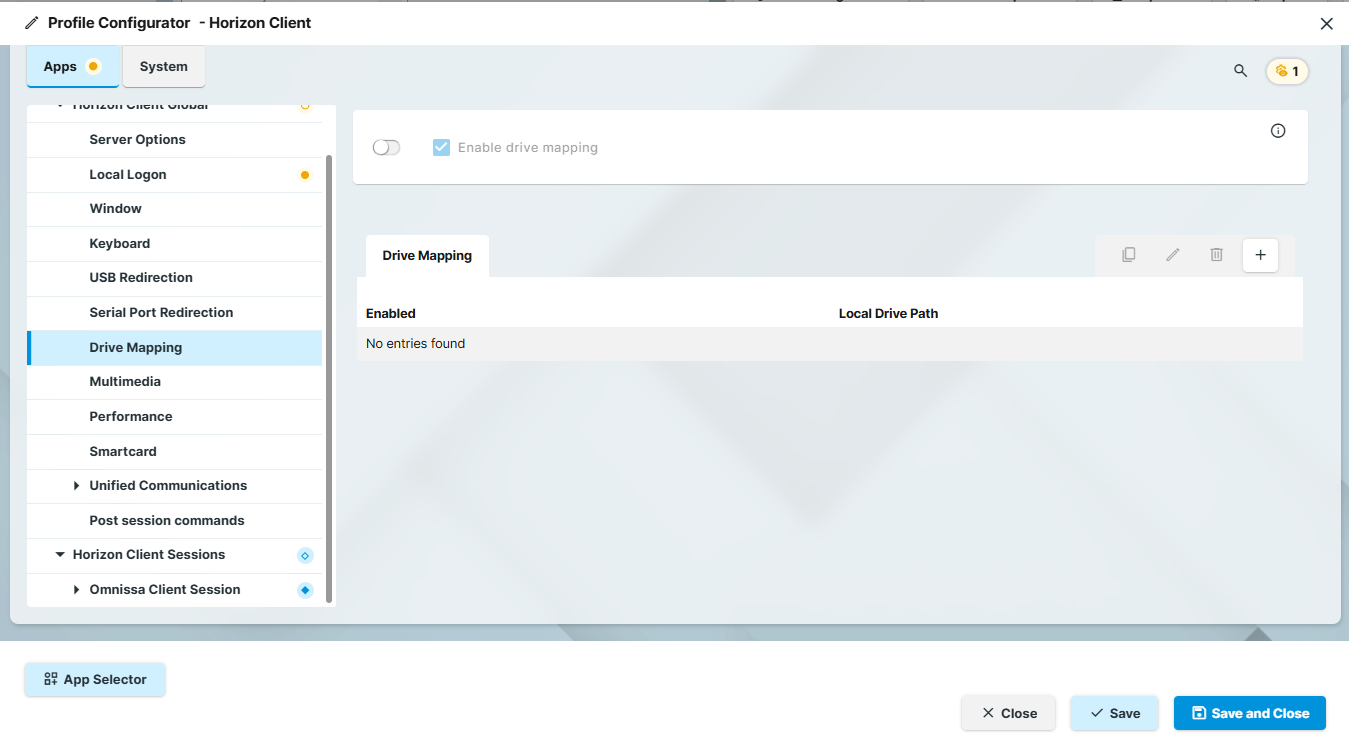Click the App Selector grid icon

pyautogui.click(x=48, y=679)
